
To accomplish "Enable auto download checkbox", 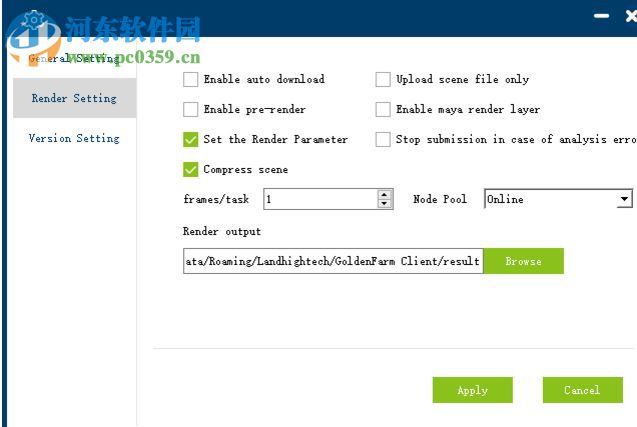I will pos(191,80).
